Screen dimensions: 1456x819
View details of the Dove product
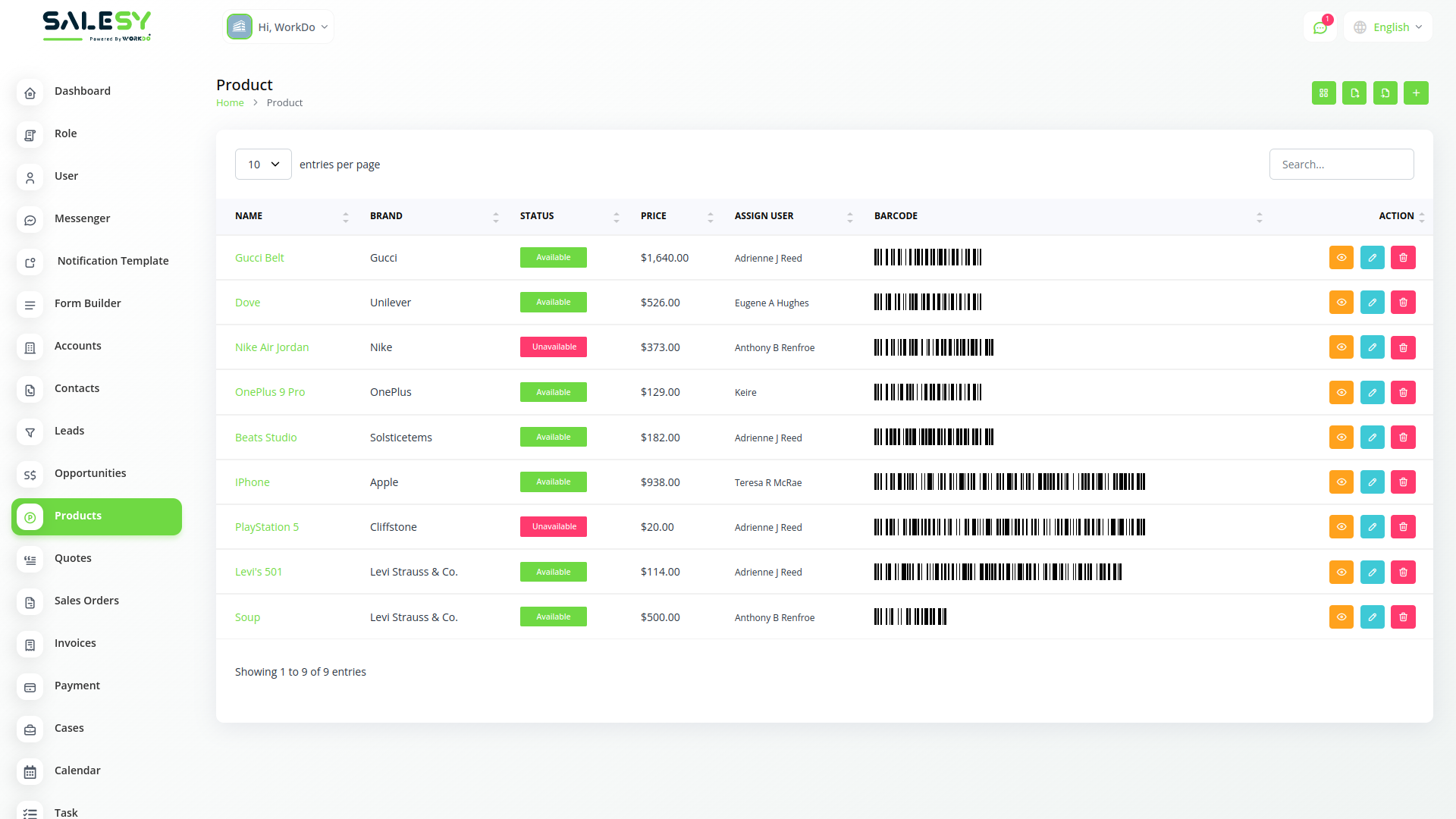[x=1341, y=303]
